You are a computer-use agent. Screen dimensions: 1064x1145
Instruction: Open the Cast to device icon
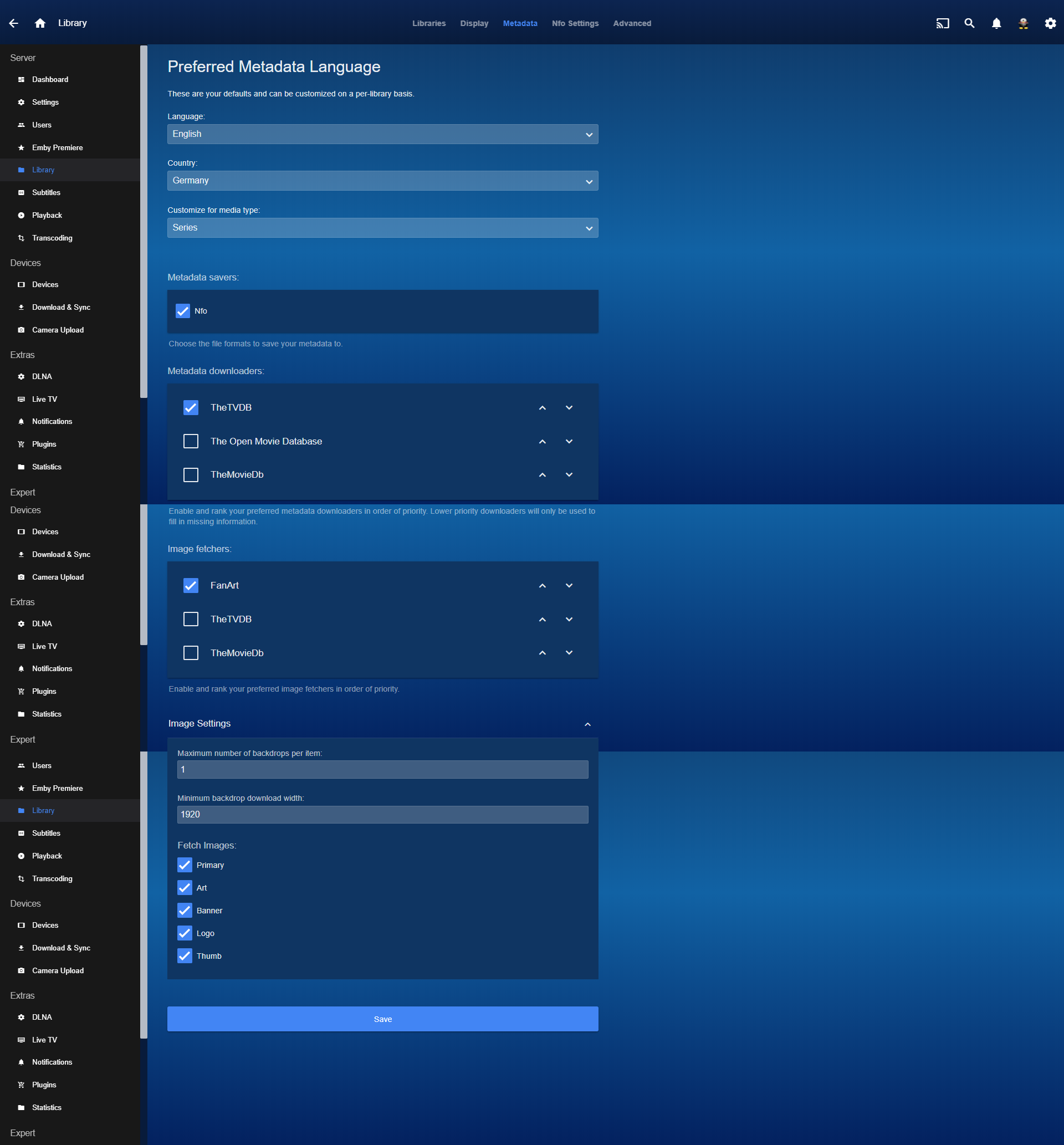click(x=943, y=23)
